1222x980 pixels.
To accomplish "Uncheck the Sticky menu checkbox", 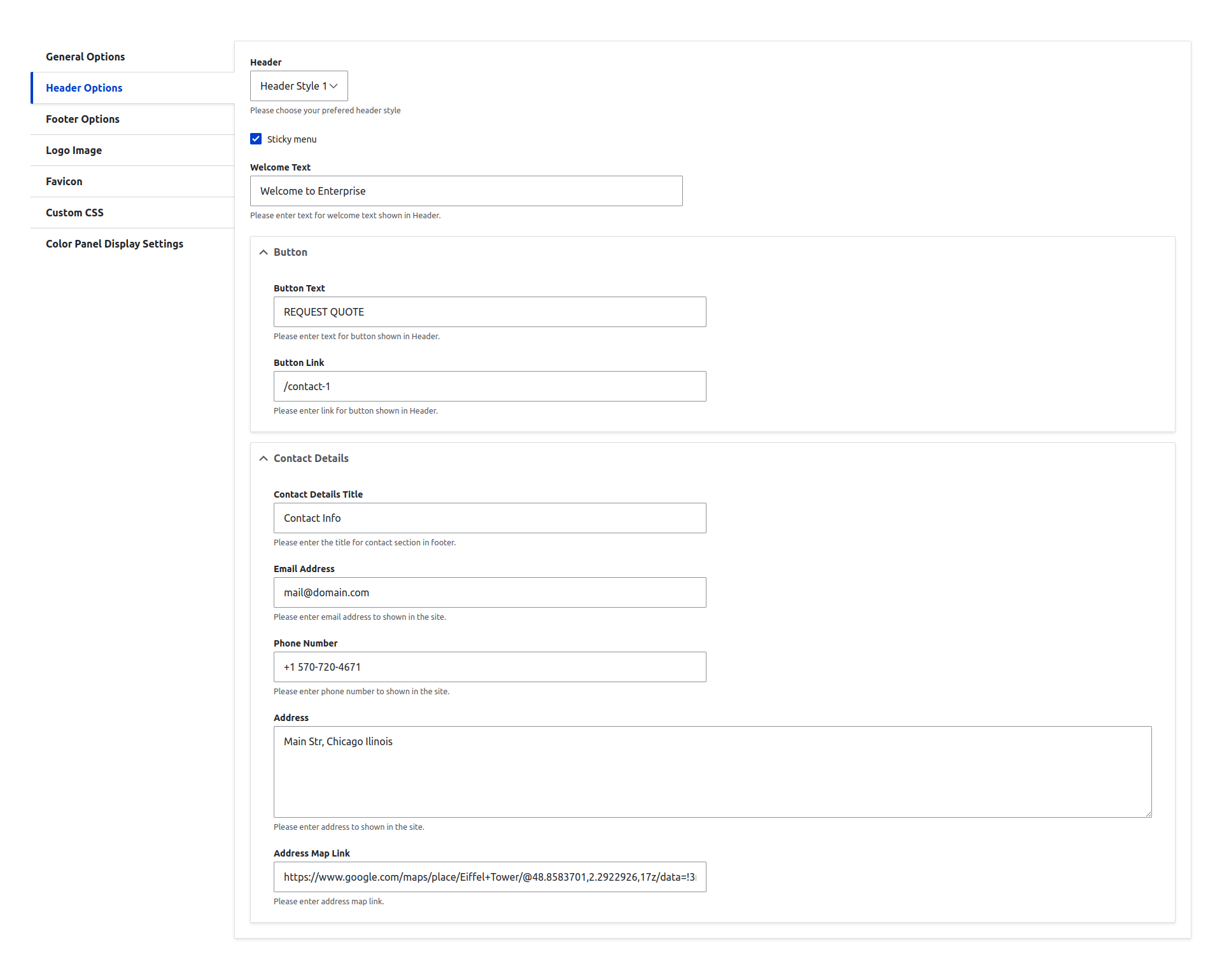I will (256, 139).
